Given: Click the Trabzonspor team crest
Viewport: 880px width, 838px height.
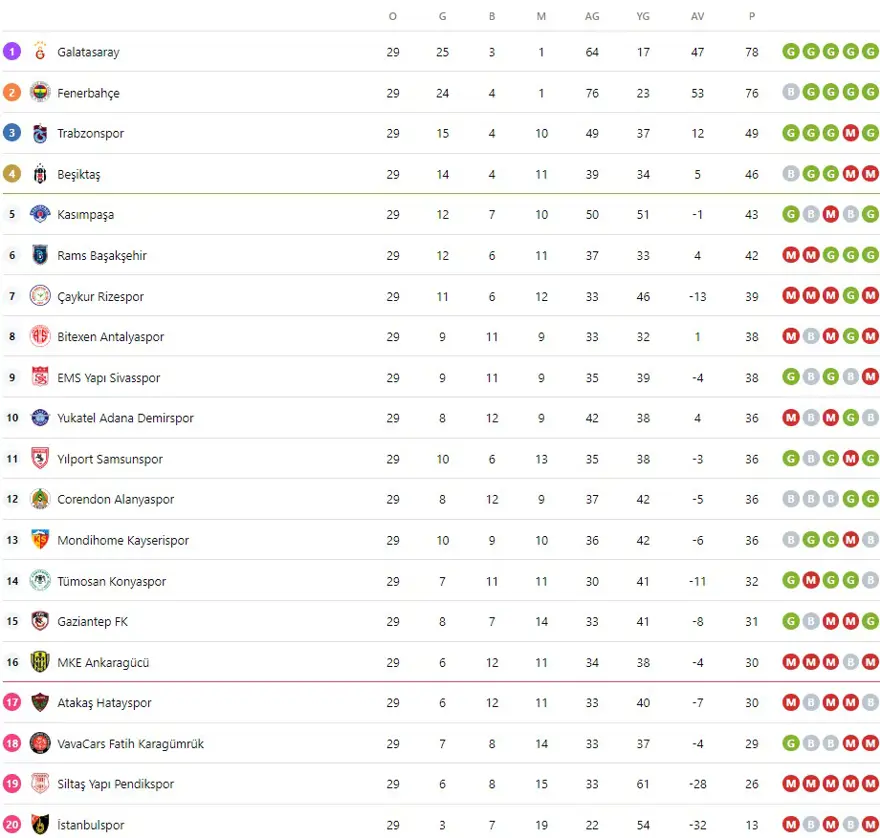Looking at the screenshot, I should [x=40, y=133].
